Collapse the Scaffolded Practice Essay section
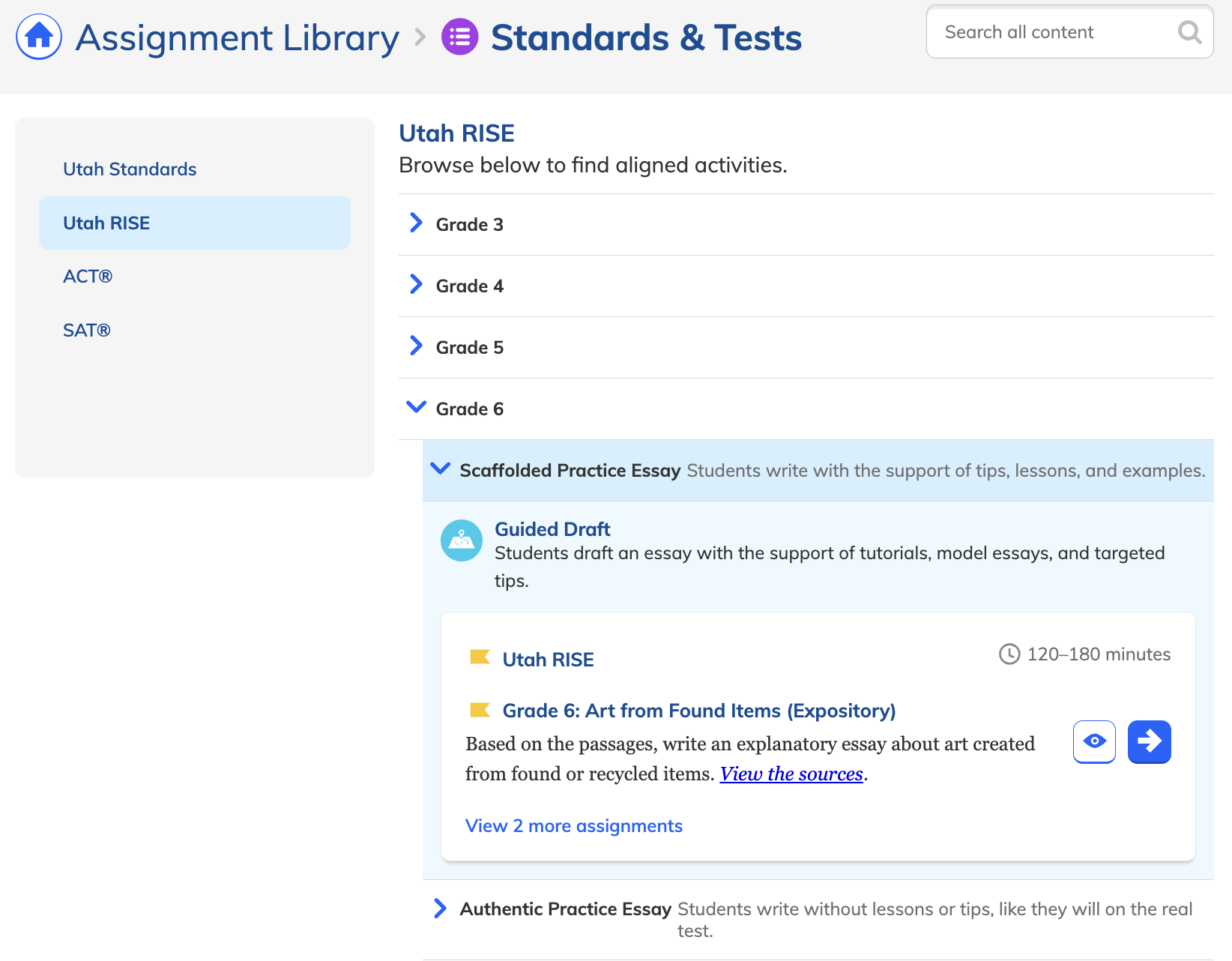1232x961 pixels. 818,470
